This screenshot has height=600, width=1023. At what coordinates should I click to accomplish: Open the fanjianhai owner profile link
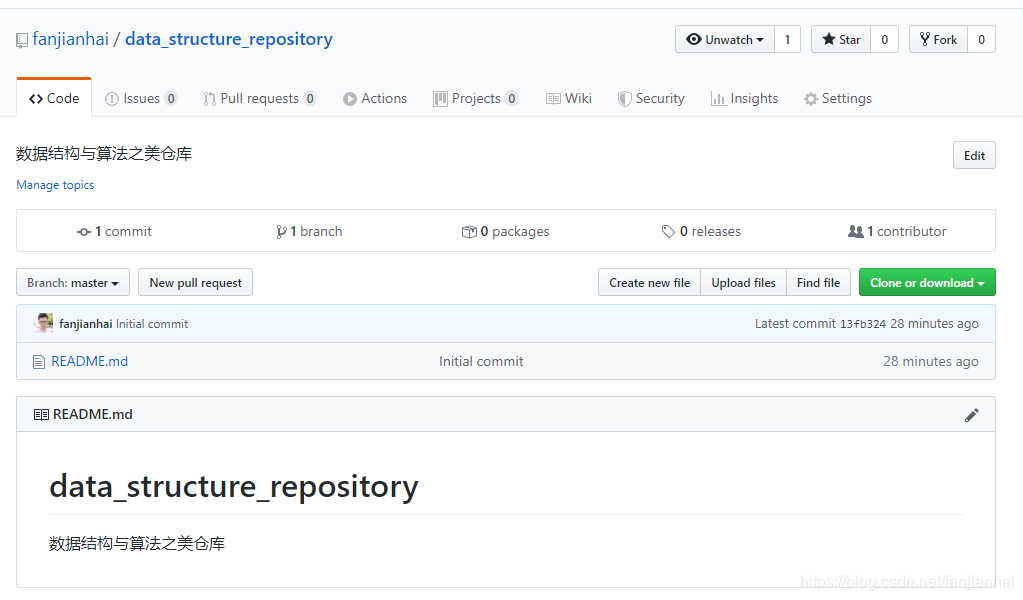(x=70, y=39)
